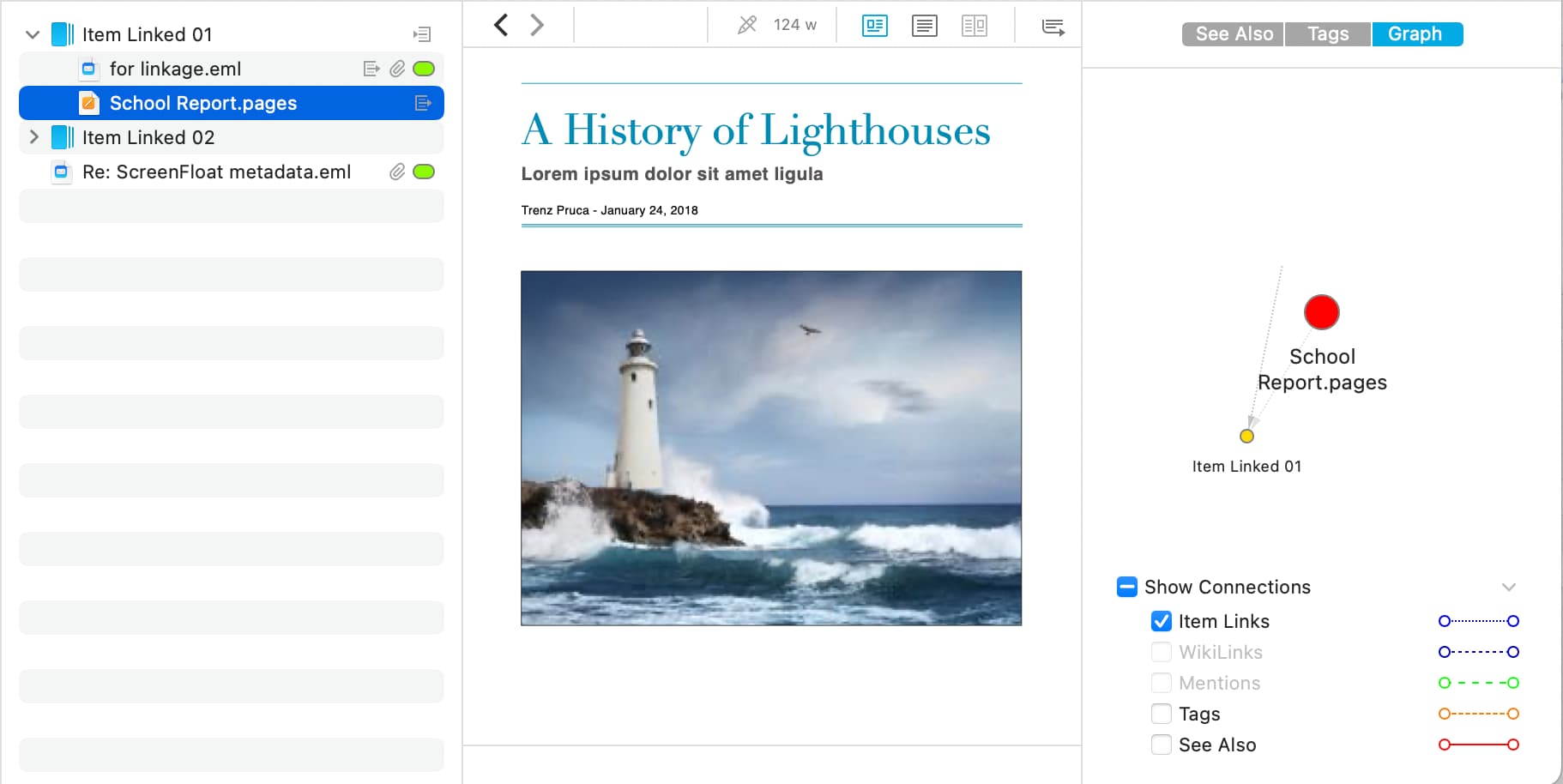1563x784 pixels.
Task: Toggle the Show Connections checkbox
Action: tap(1127, 587)
